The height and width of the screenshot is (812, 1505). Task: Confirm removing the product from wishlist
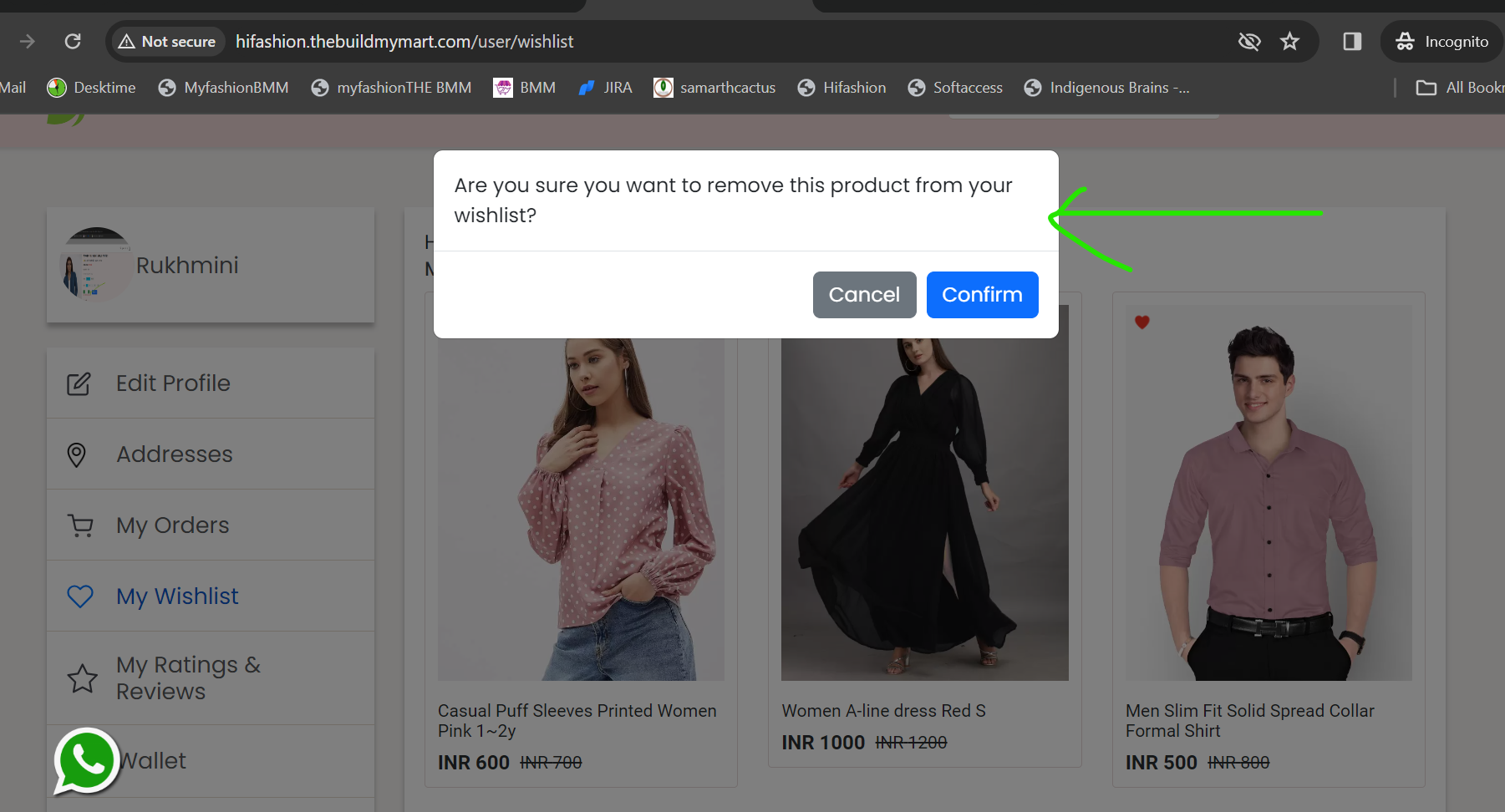[x=982, y=295]
